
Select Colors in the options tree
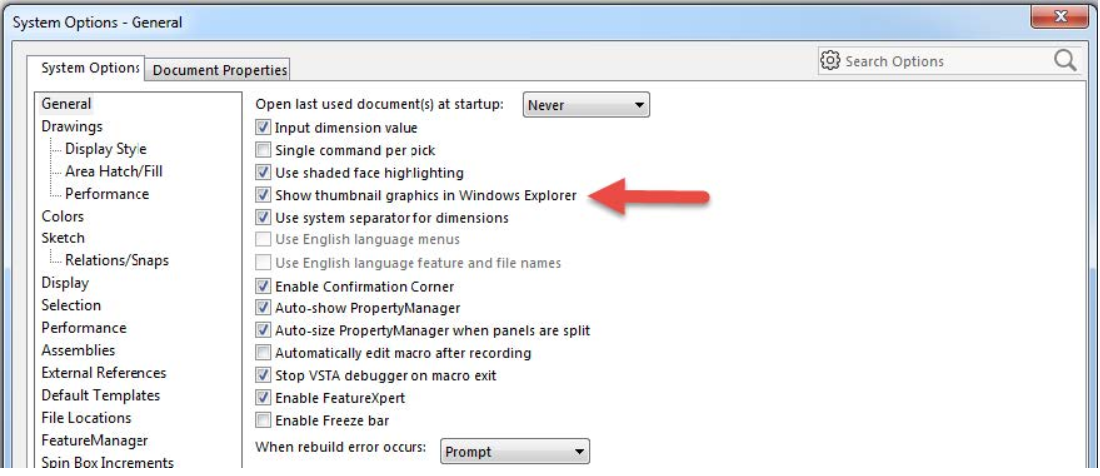pyautogui.click(x=62, y=216)
